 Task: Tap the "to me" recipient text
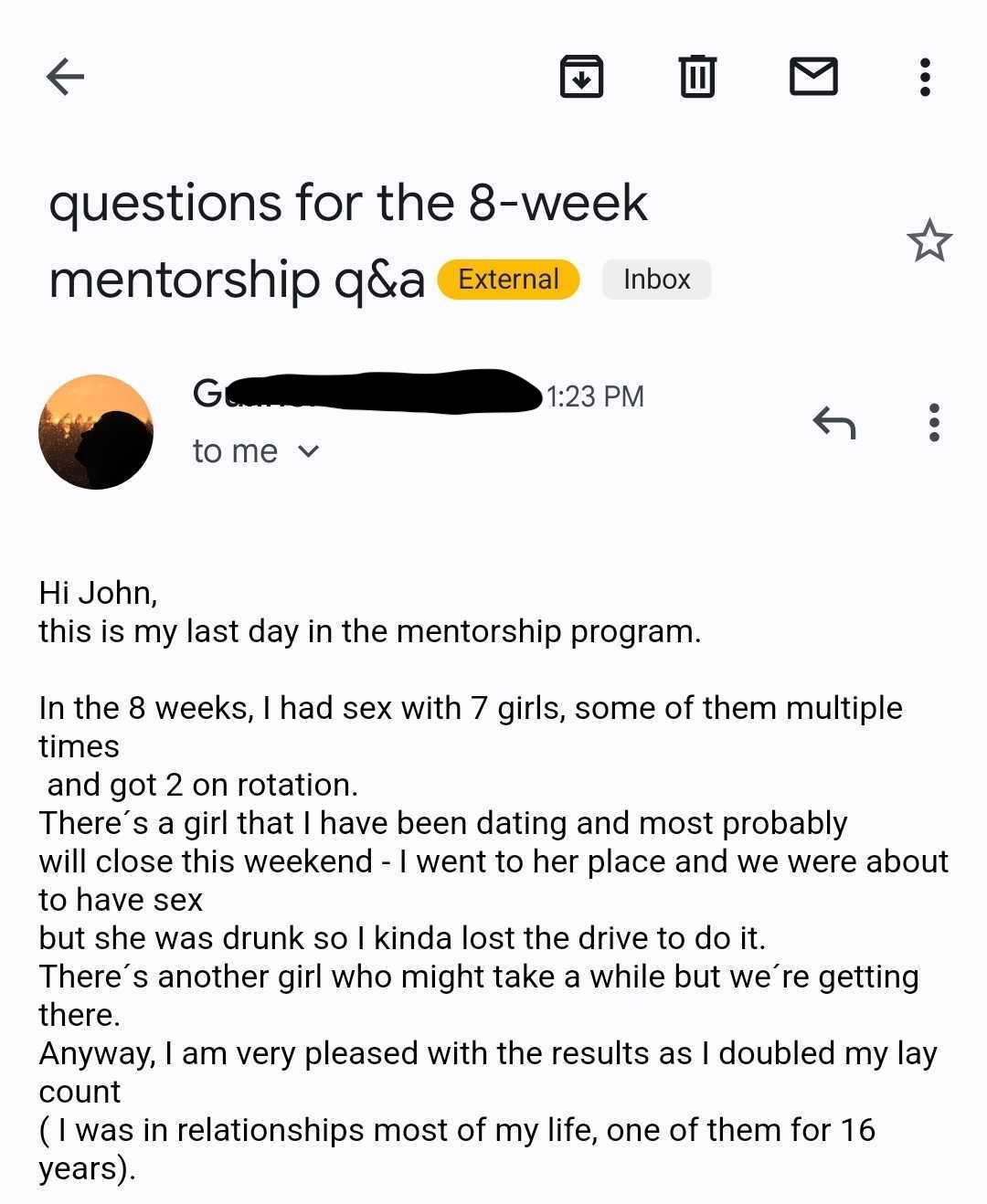(x=235, y=451)
